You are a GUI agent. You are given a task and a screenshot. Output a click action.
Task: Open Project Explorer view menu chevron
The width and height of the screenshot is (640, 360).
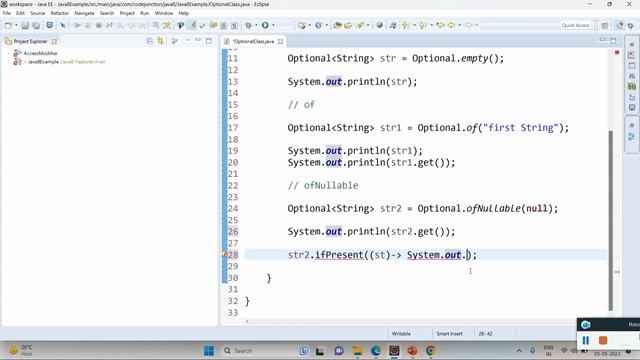(x=188, y=40)
